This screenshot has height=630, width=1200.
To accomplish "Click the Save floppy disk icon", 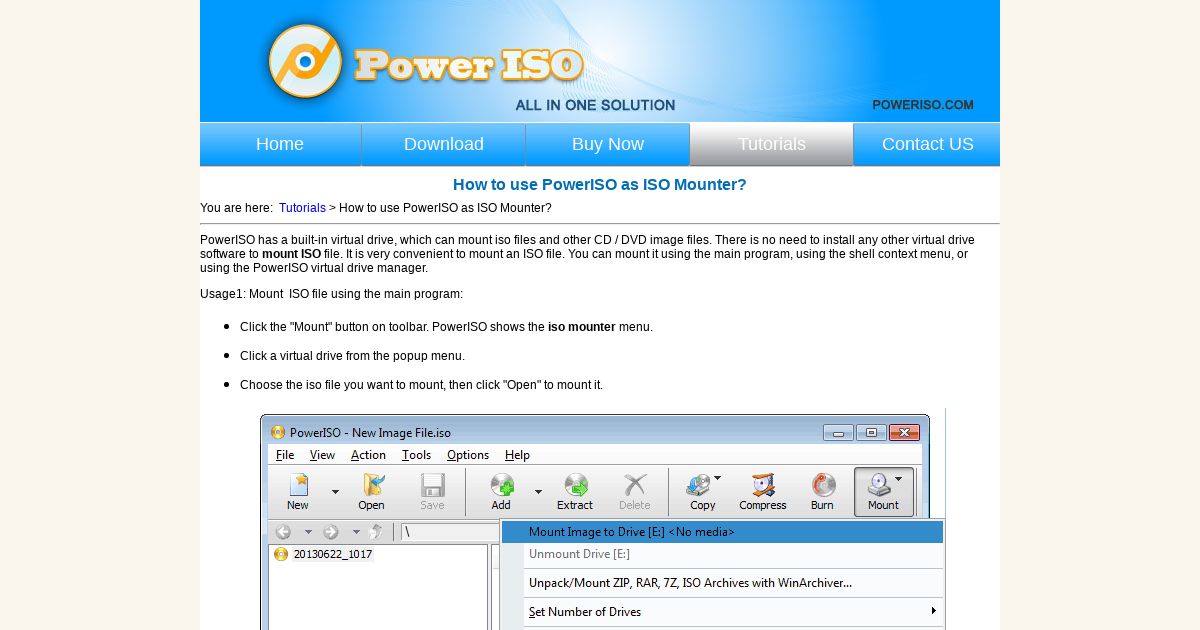I will click(x=433, y=486).
